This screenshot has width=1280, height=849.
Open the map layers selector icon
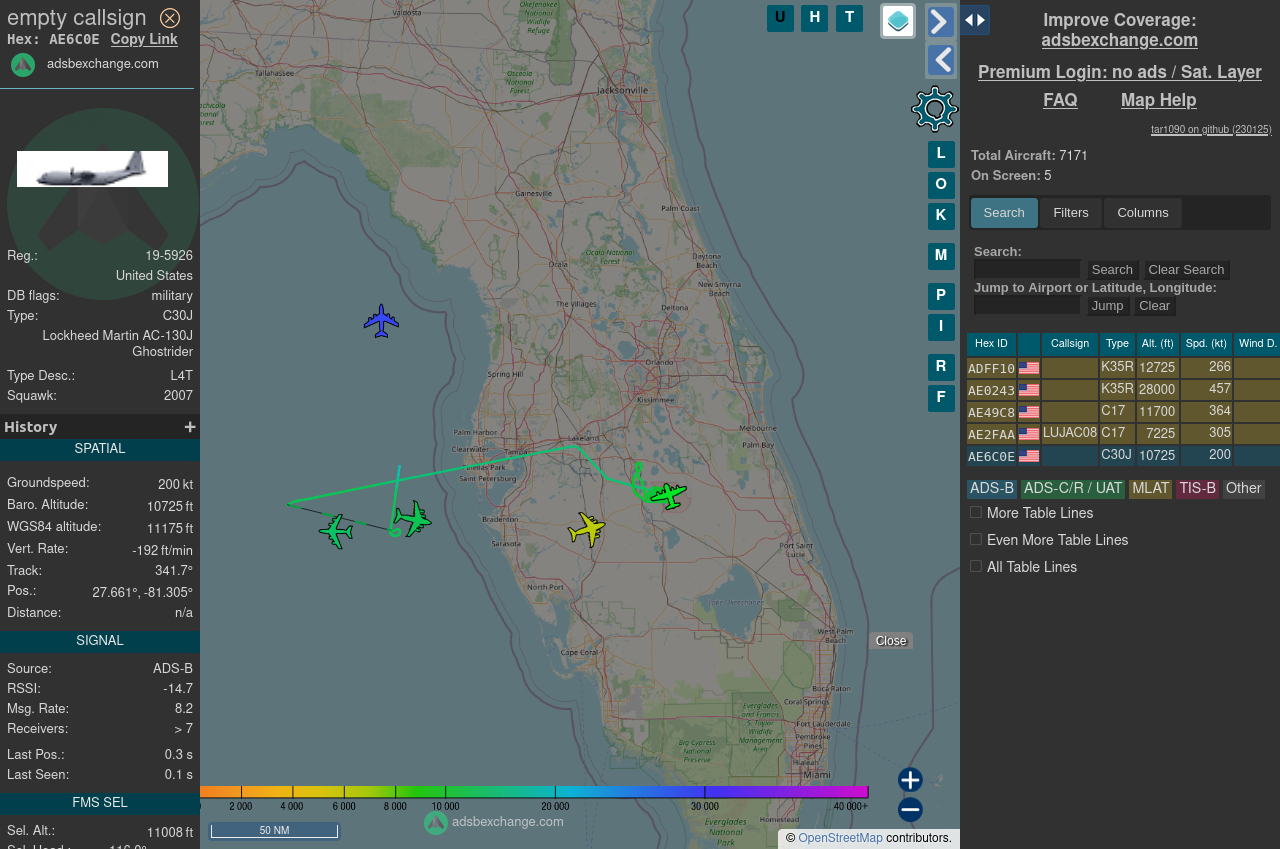click(x=898, y=21)
